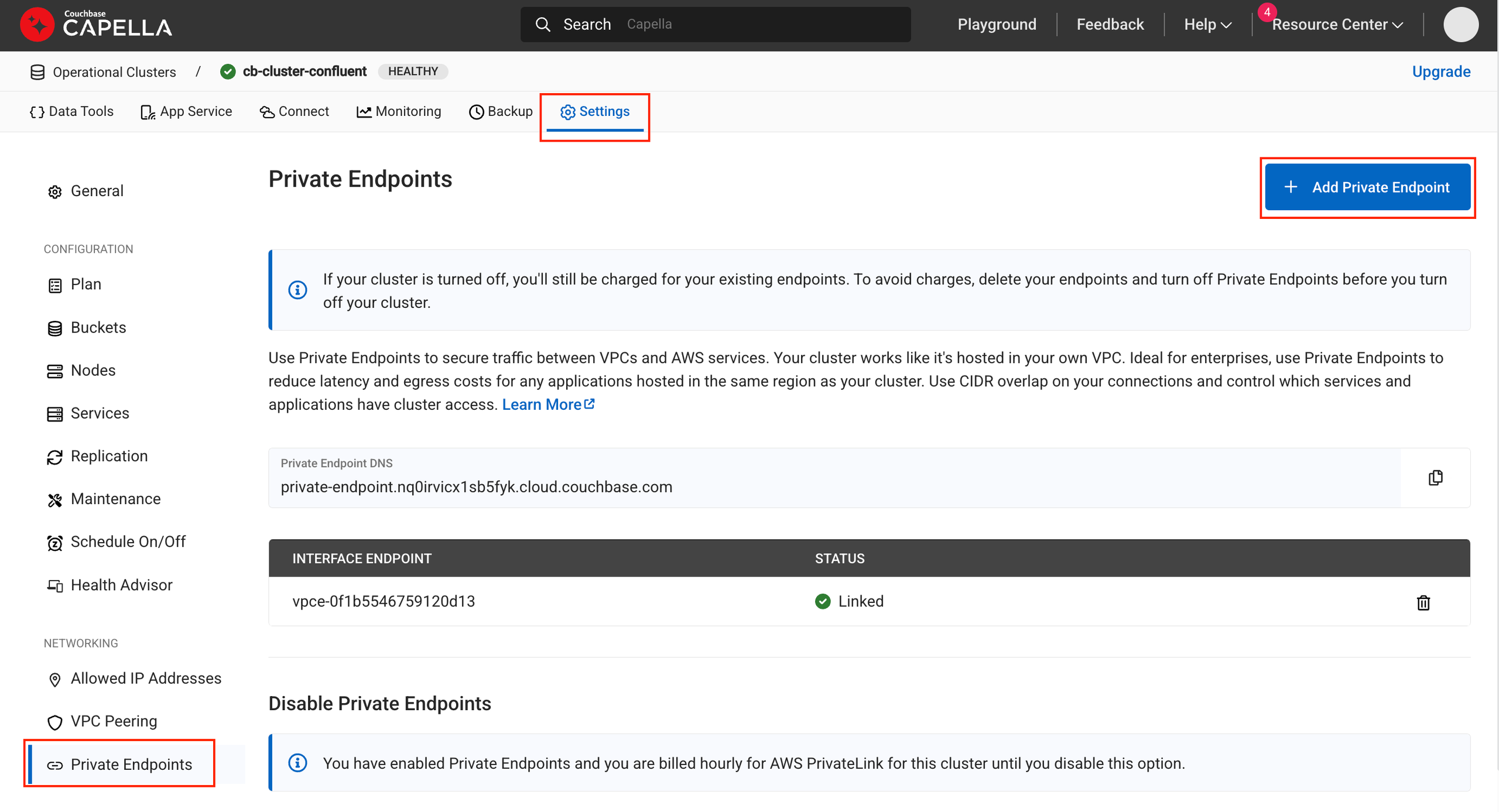Open Schedule On/Off settings

[128, 542]
